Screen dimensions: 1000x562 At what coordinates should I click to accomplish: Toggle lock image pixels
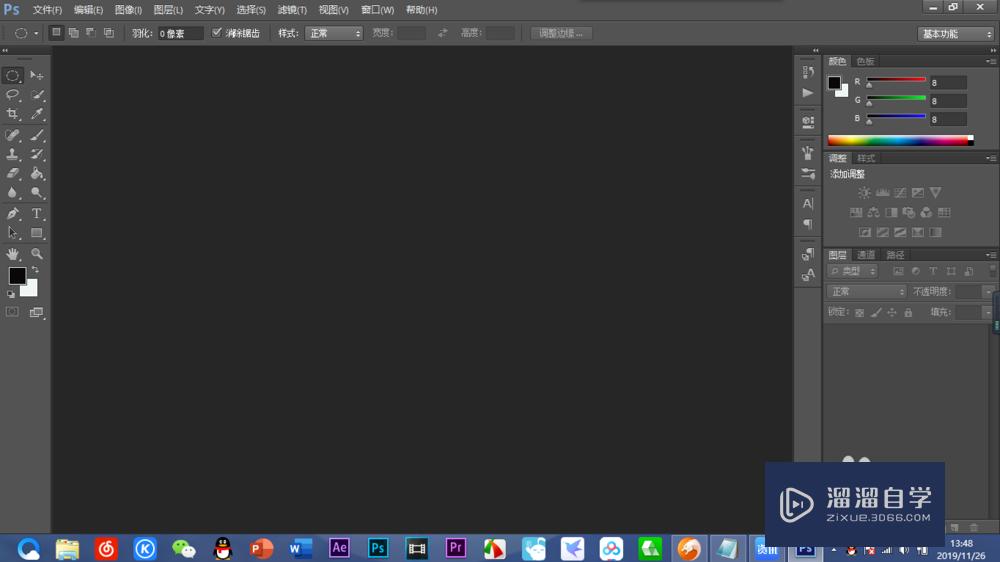876,313
